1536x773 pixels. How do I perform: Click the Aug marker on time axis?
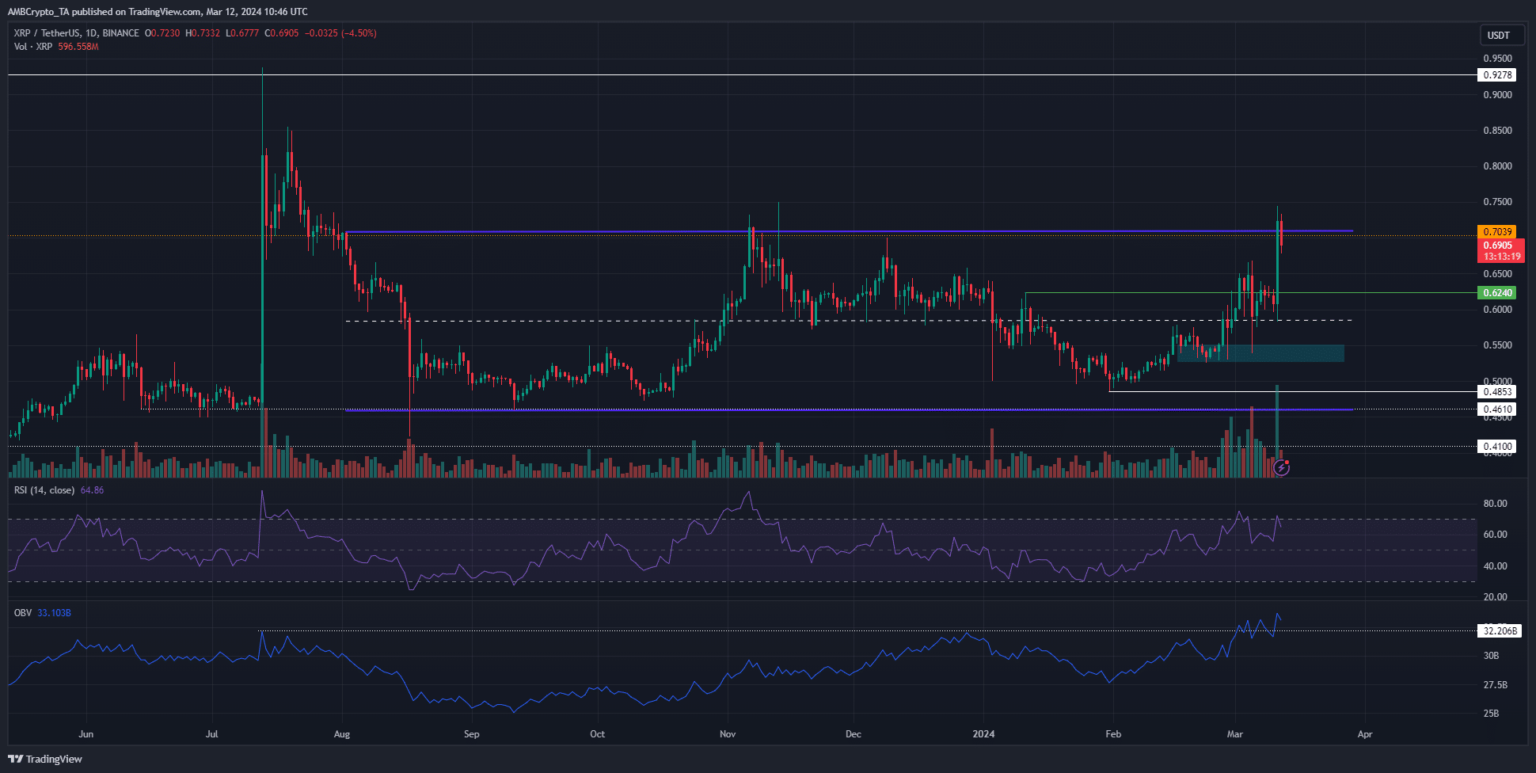click(342, 733)
